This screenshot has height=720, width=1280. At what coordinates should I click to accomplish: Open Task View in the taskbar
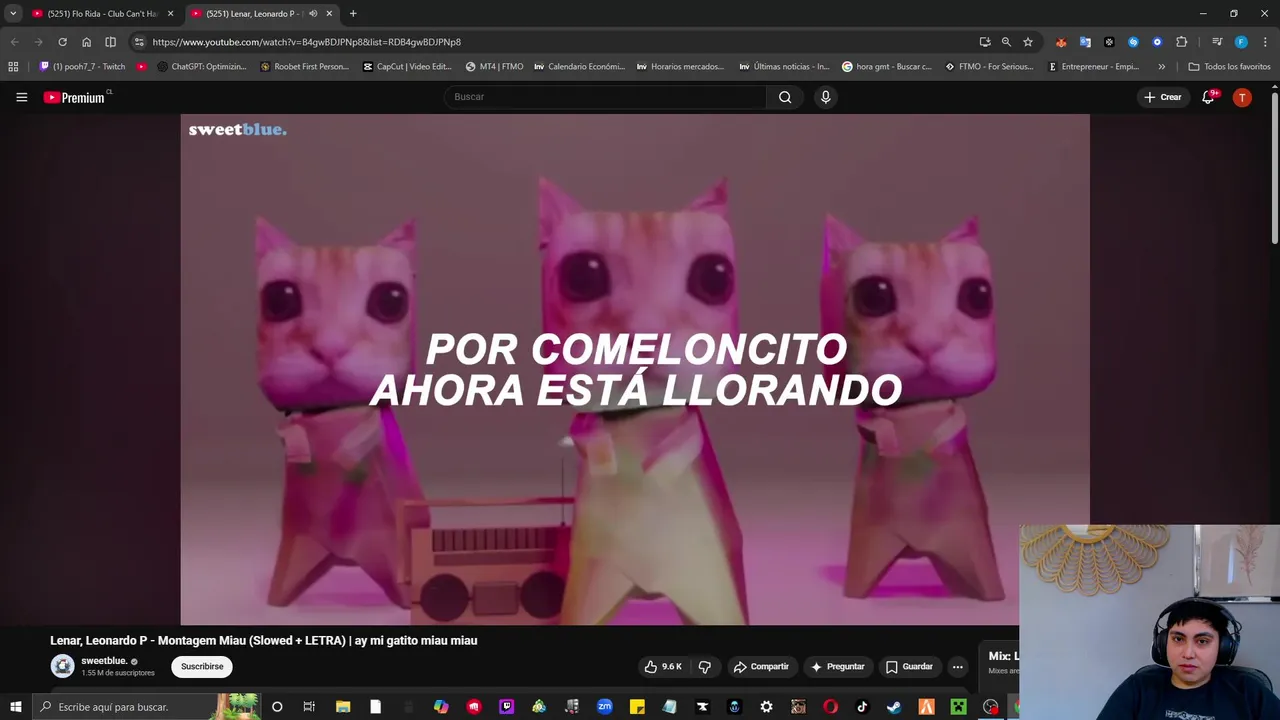pos(309,707)
